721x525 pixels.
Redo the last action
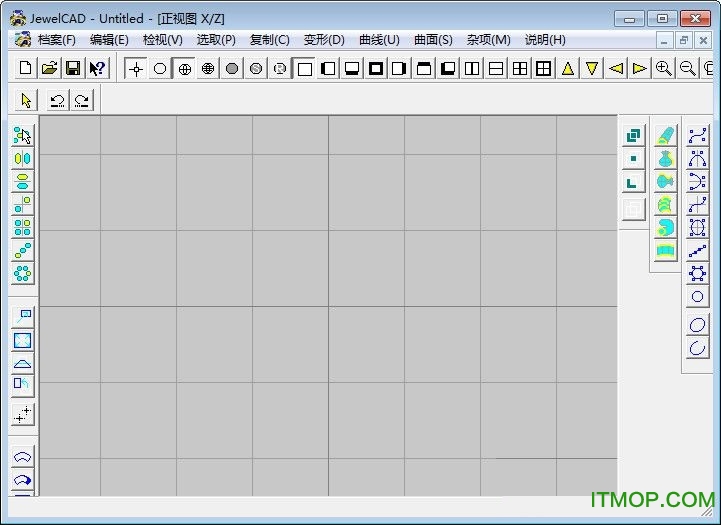[x=82, y=100]
